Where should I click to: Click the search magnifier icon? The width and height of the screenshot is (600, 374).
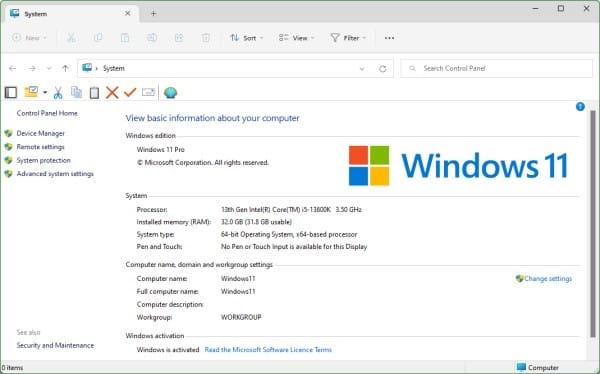point(412,69)
